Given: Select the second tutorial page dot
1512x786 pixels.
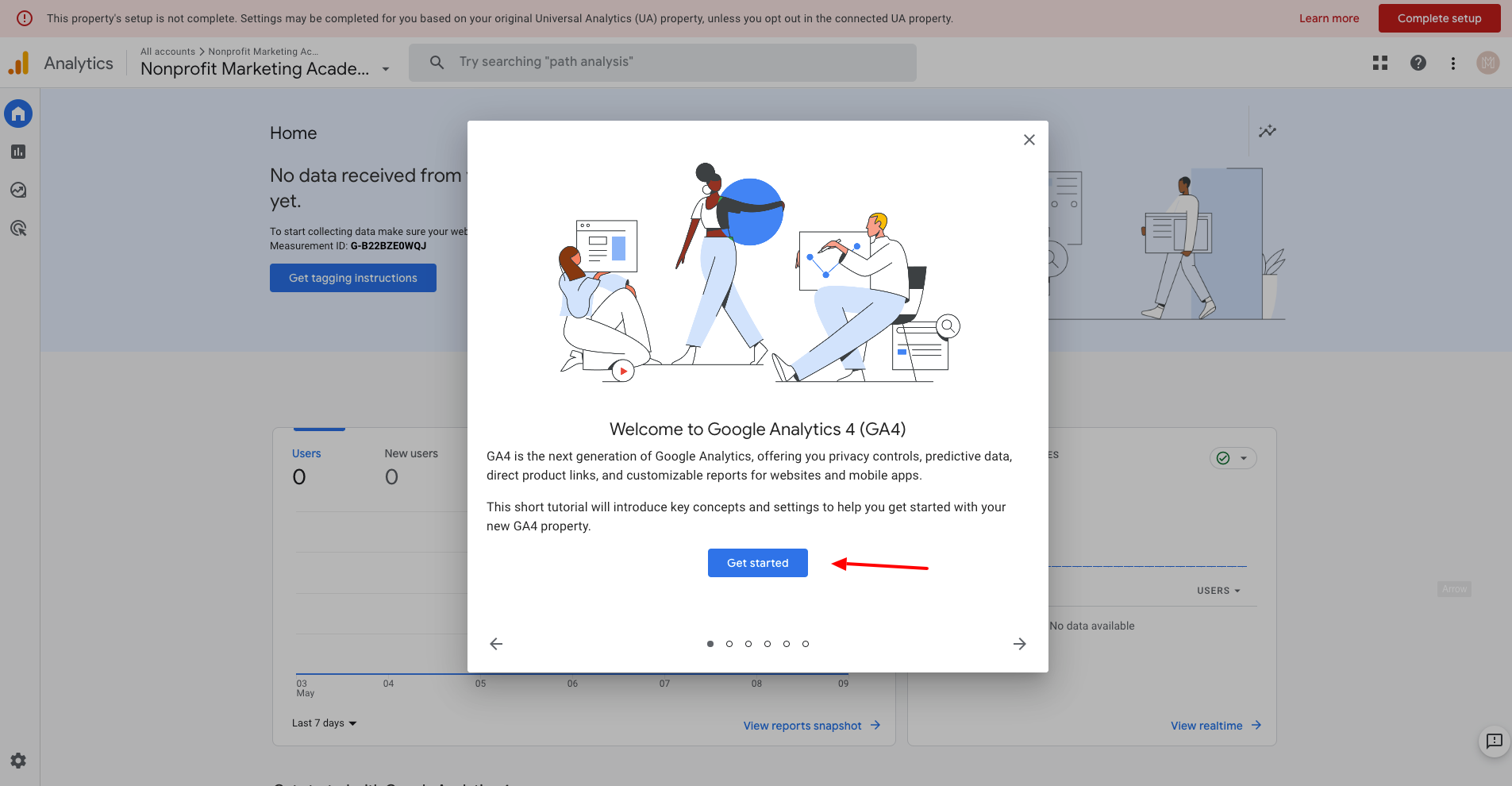Looking at the screenshot, I should click(x=729, y=644).
